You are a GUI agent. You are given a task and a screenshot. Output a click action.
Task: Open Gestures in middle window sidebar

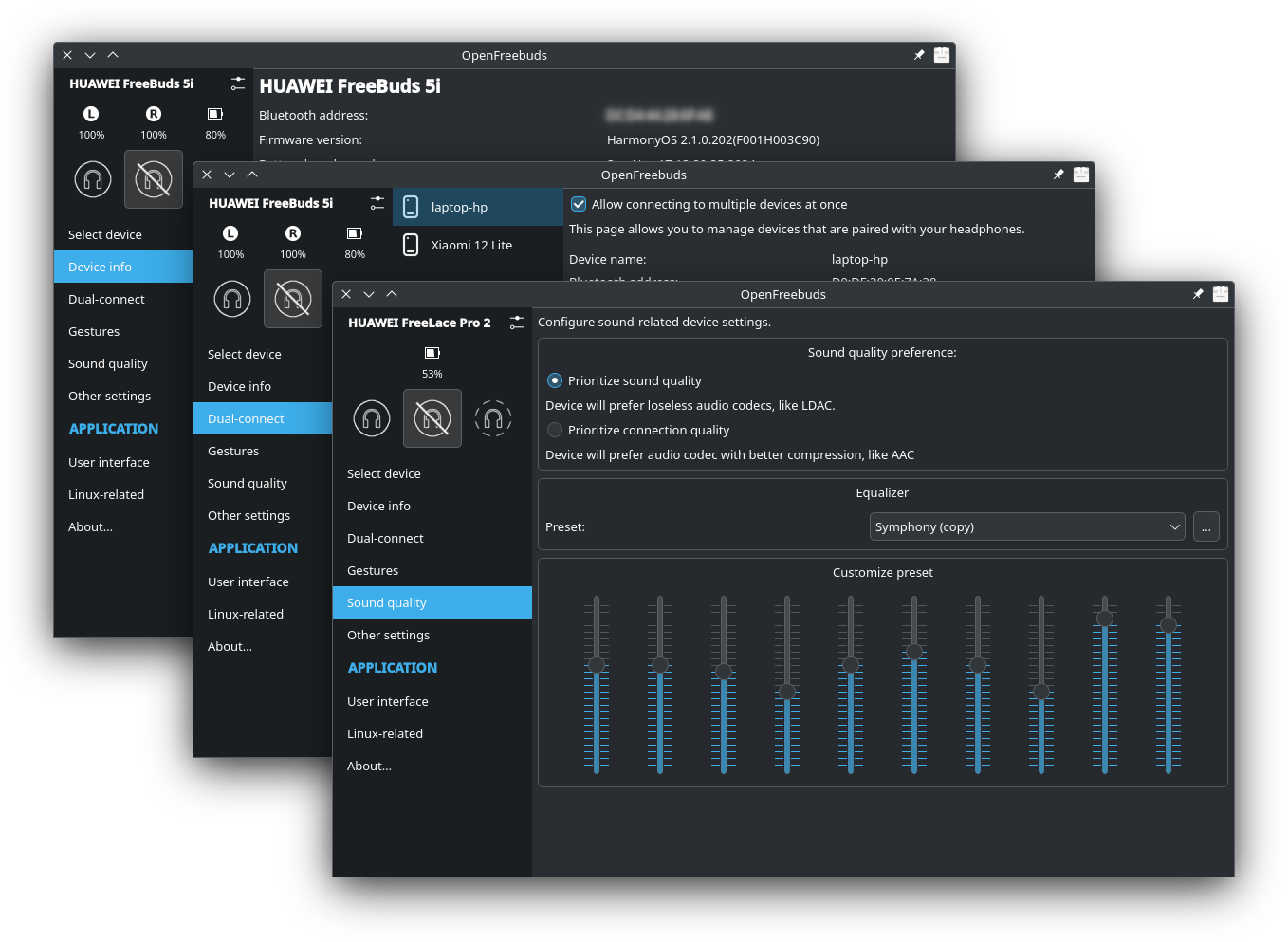click(x=263, y=451)
